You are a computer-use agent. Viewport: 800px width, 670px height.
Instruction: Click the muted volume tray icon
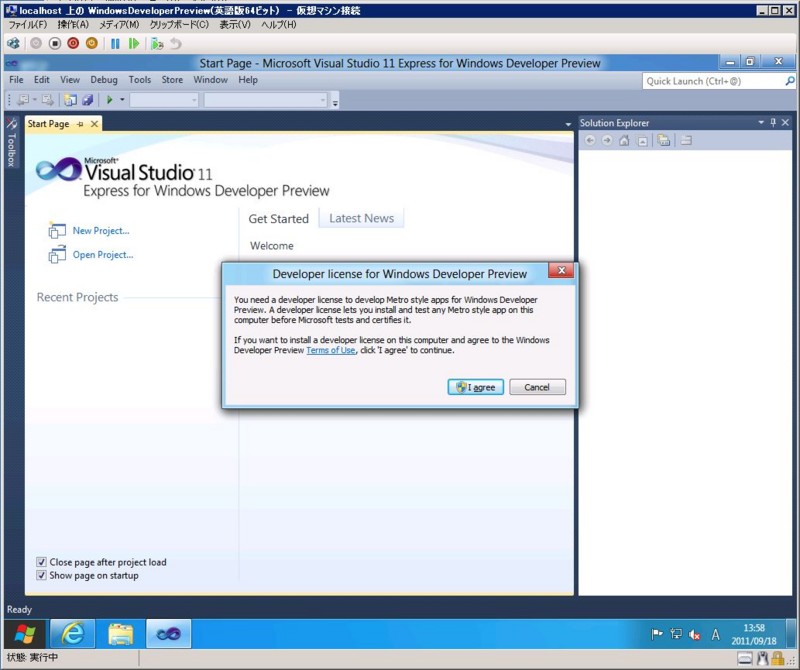coord(694,634)
